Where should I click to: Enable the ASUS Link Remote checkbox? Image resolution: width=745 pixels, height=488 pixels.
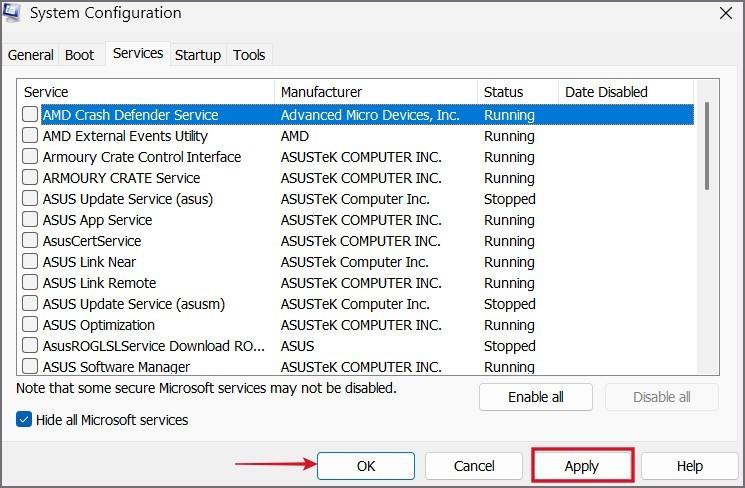(x=30, y=282)
